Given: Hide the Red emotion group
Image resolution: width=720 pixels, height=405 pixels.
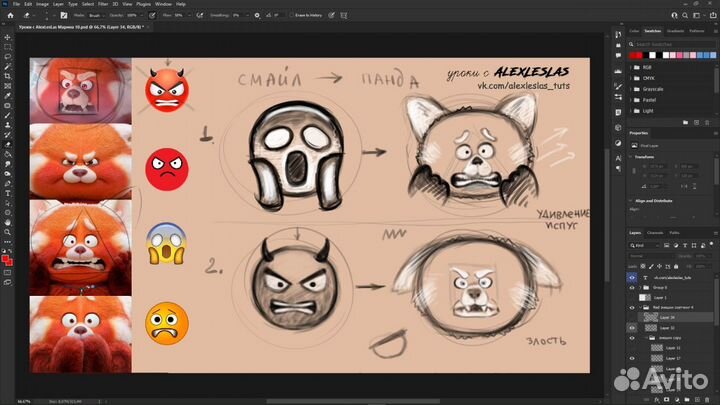Looking at the screenshot, I should coord(632,308).
